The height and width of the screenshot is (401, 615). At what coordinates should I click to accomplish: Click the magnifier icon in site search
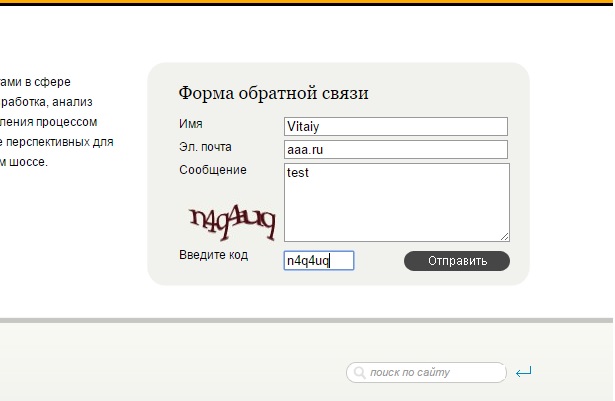[x=358, y=373]
